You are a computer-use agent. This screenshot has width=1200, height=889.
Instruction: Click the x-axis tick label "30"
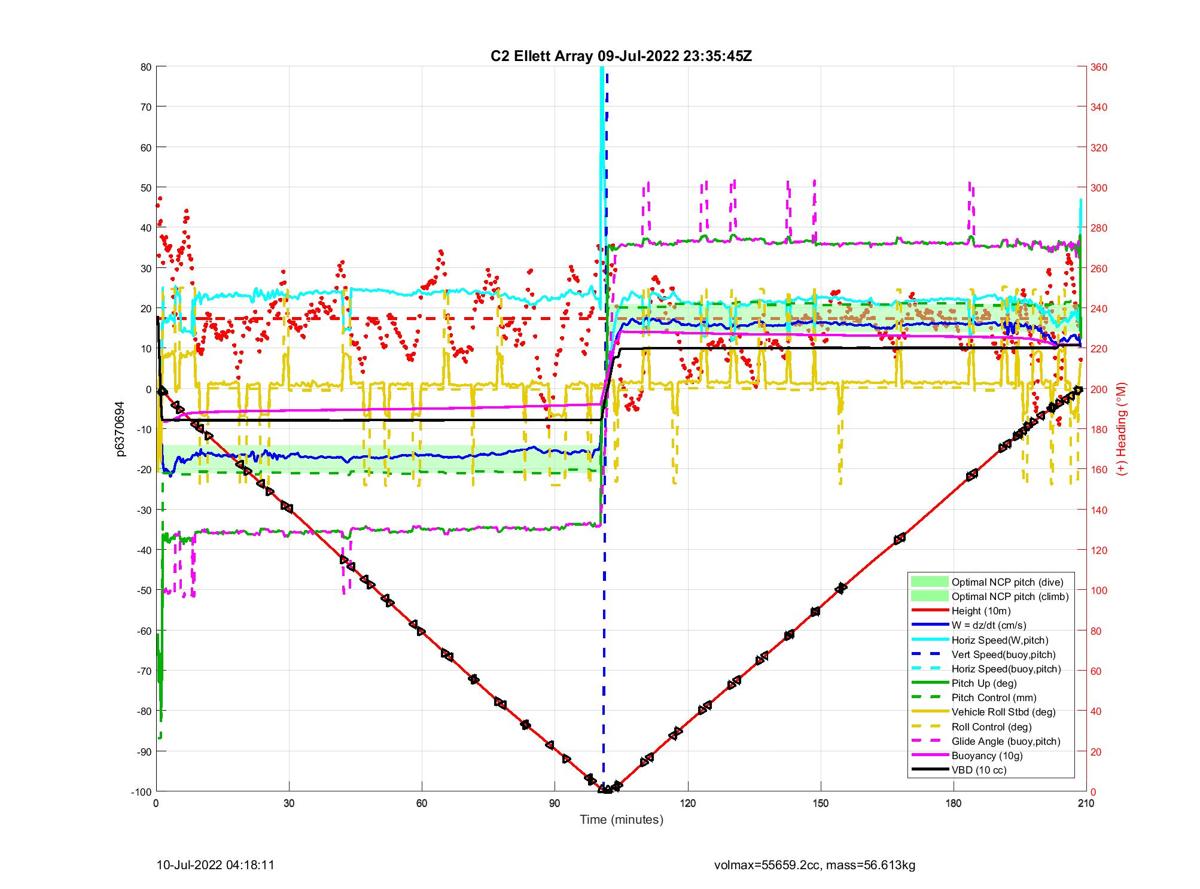point(289,803)
